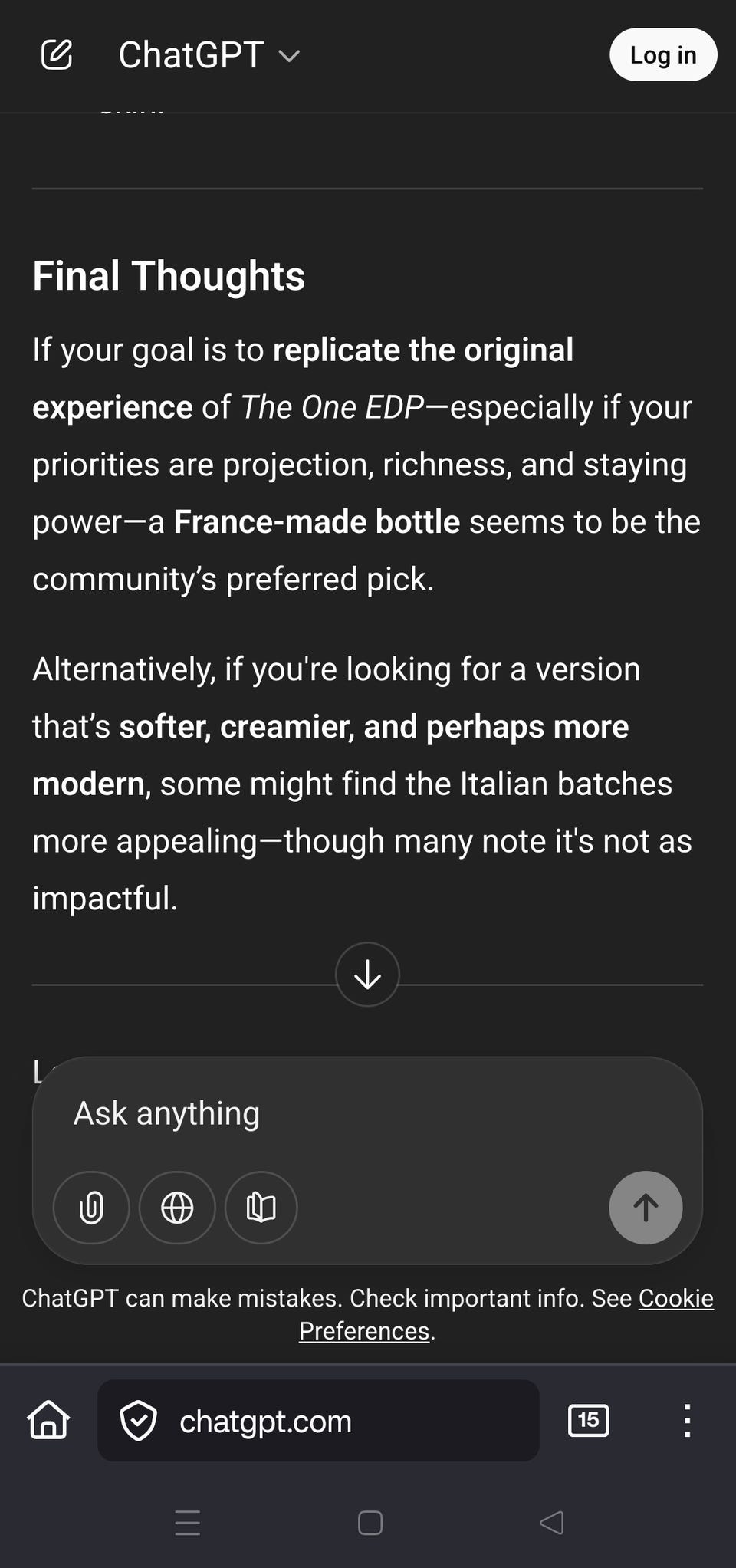Go to the browser home page icon

[x=49, y=1421]
